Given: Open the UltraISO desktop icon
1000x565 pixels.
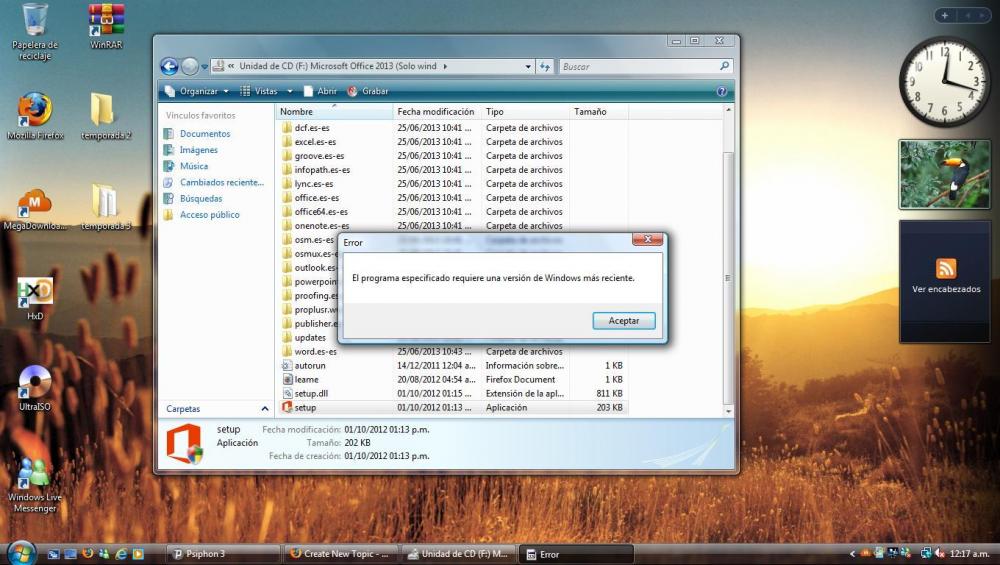Looking at the screenshot, I should 34,388.
